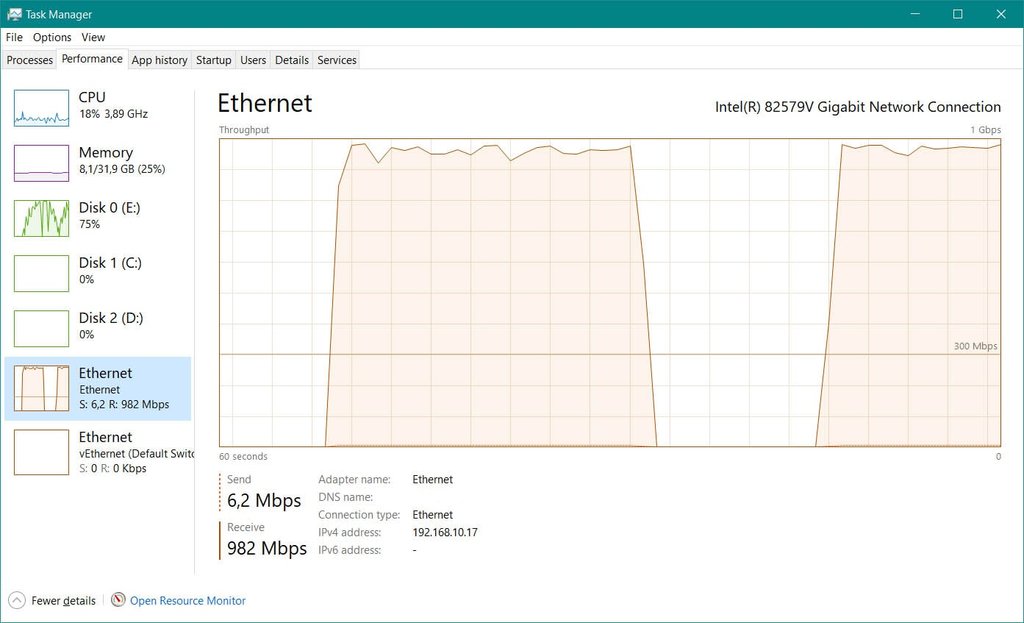
Task: Open the View menu
Action: [x=93, y=37]
